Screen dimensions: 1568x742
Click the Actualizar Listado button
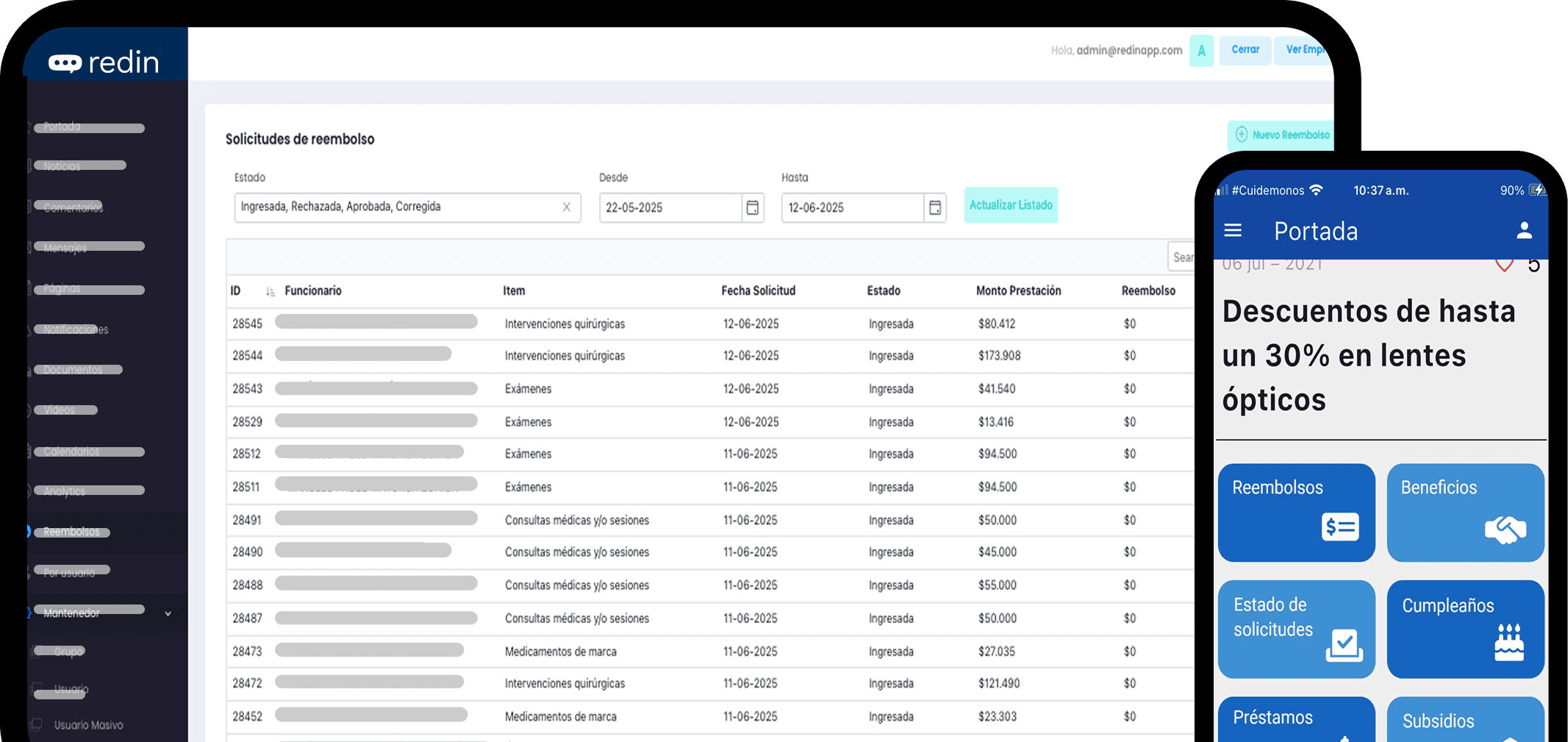pos(1011,205)
